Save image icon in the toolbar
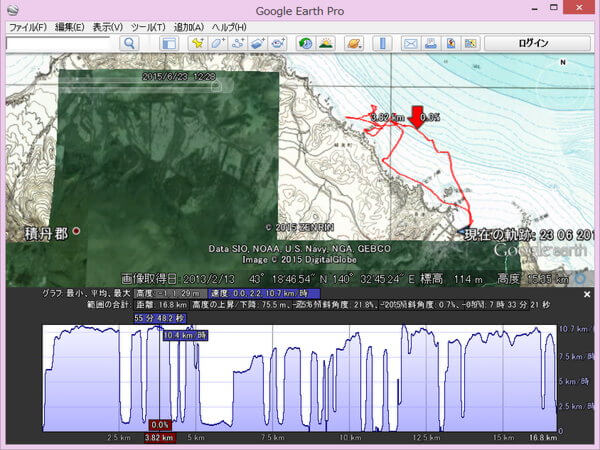The image size is (600, 450). point(451,43)
